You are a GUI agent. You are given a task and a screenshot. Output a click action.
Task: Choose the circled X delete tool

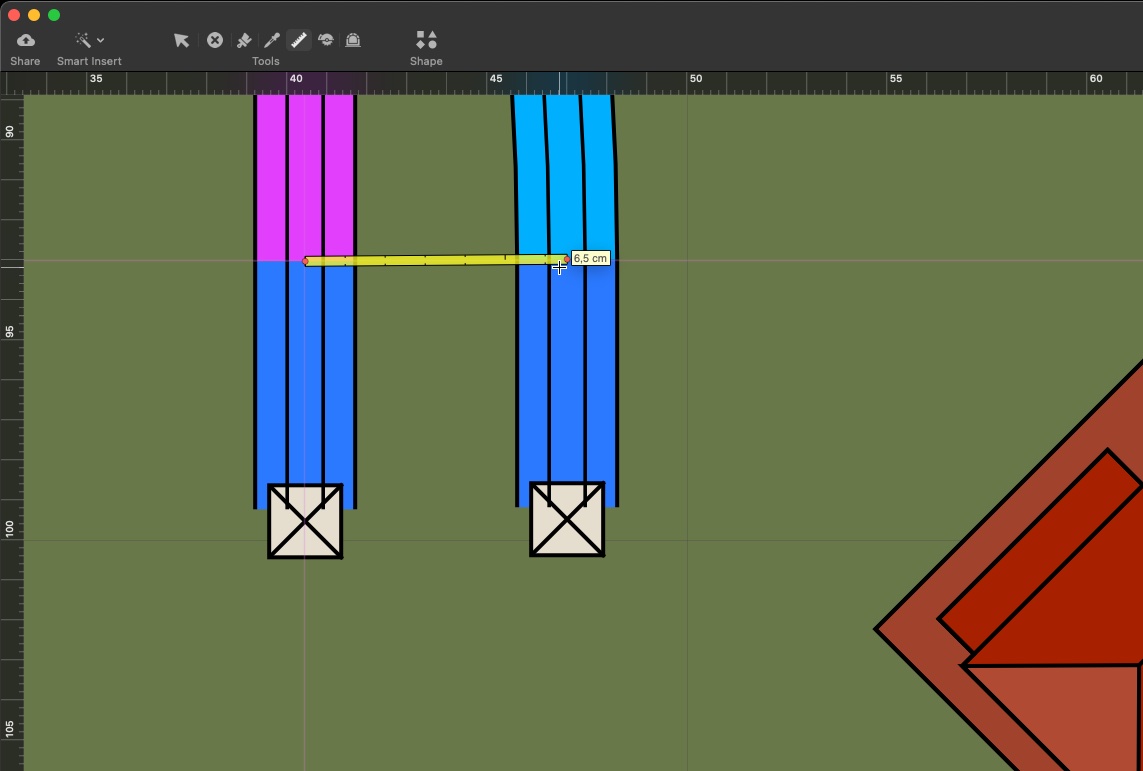(x=215, y=40)
